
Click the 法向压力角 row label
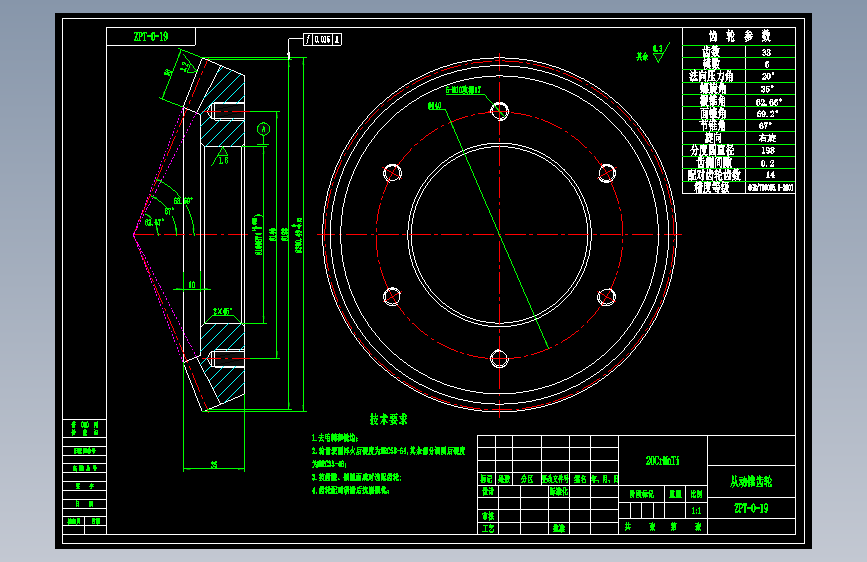(x=711, y=76)
